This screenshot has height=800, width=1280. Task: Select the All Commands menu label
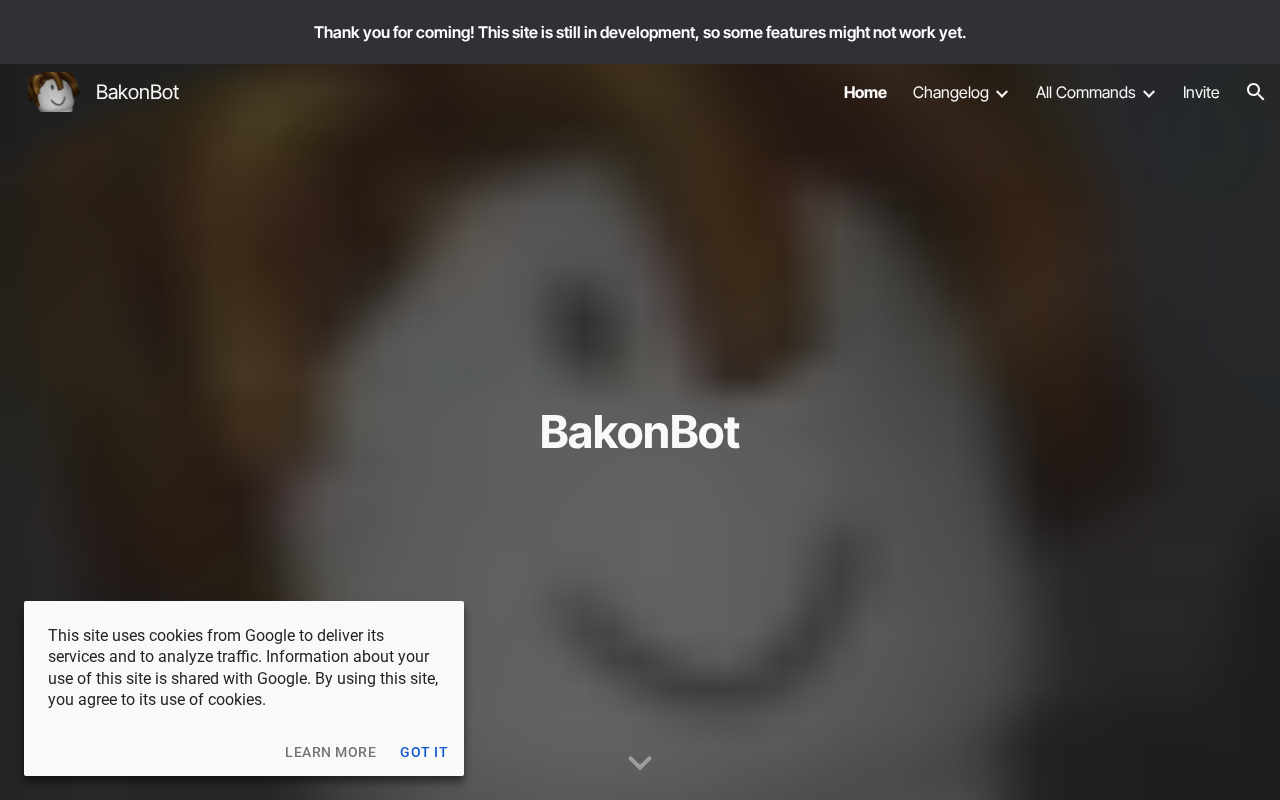pos(1085,92)
